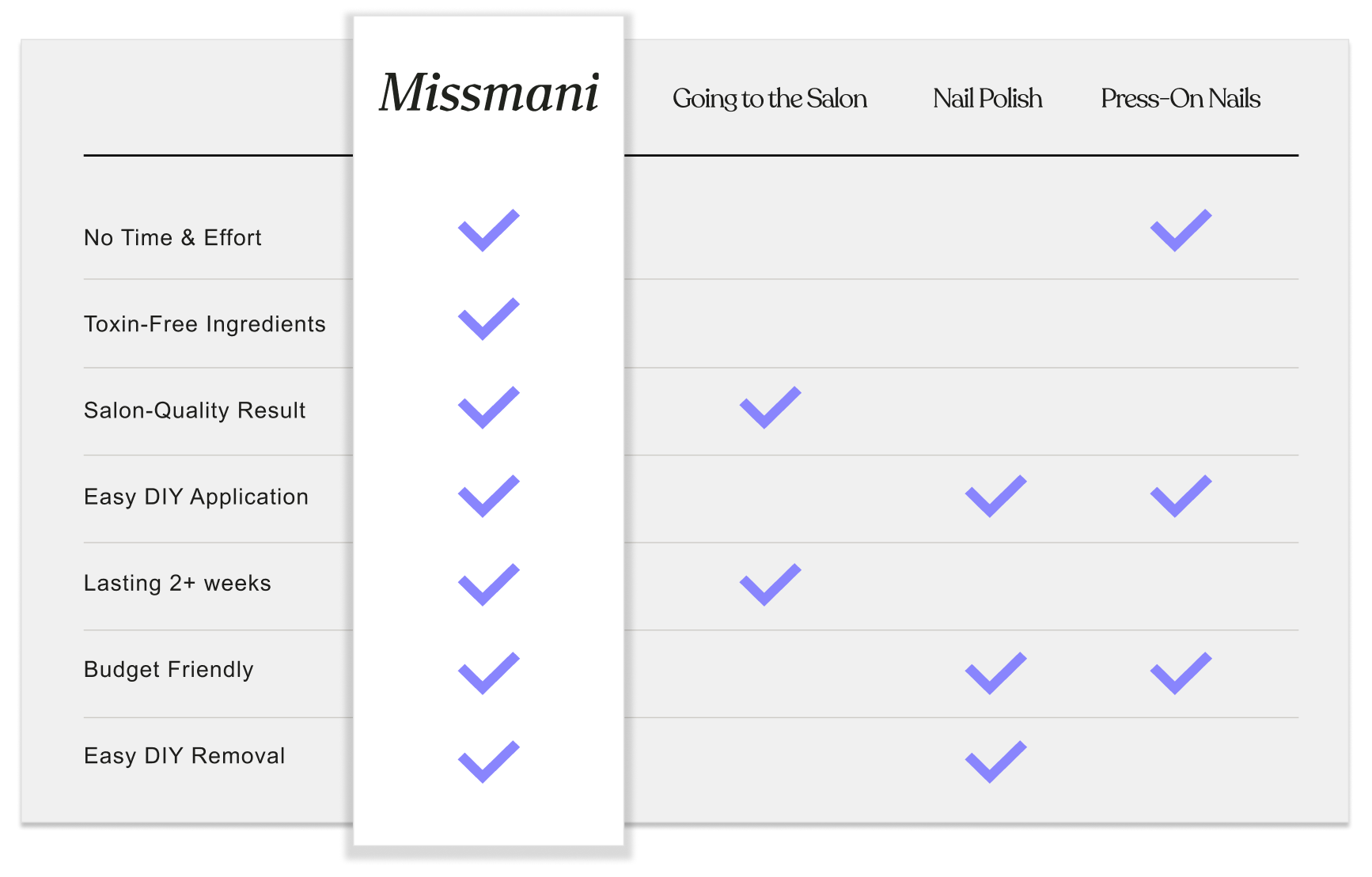Click Salon checkmark for Salon-Quality Result
Screen dimensions: 1372x877
click(x=770, y=408)
